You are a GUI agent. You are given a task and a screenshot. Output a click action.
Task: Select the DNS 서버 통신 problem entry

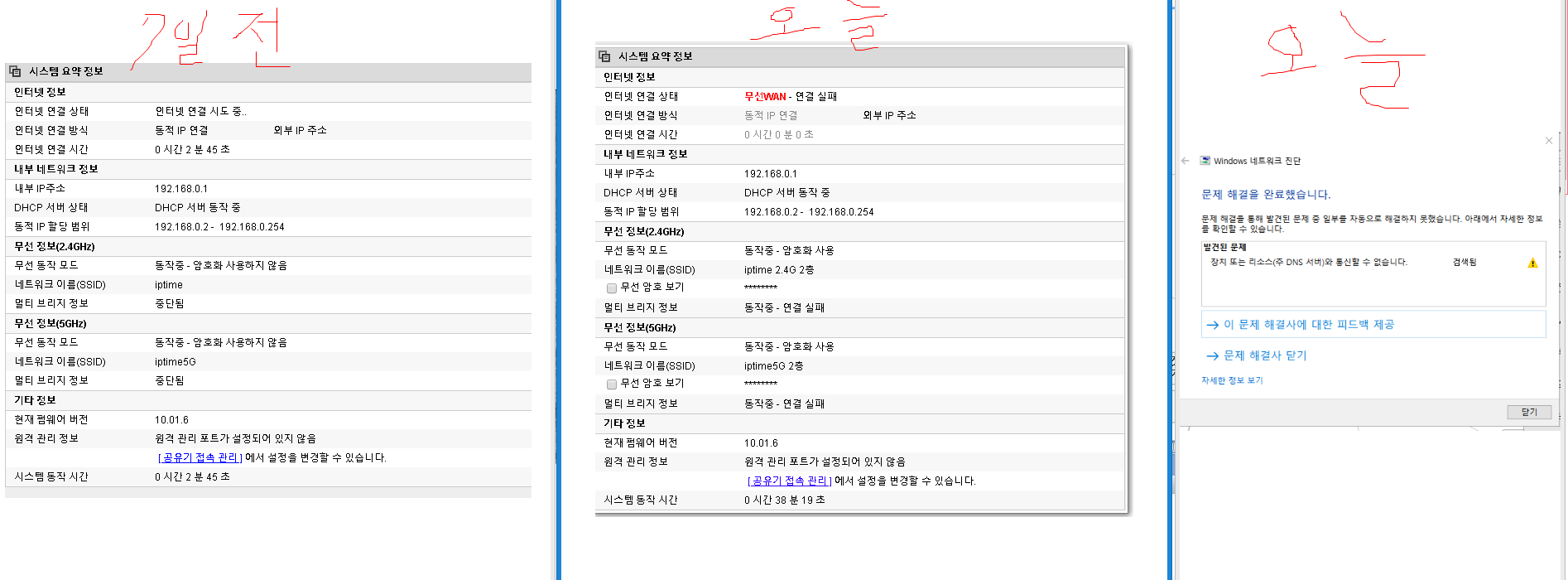pyautogui.click(x=1308, y=263)
